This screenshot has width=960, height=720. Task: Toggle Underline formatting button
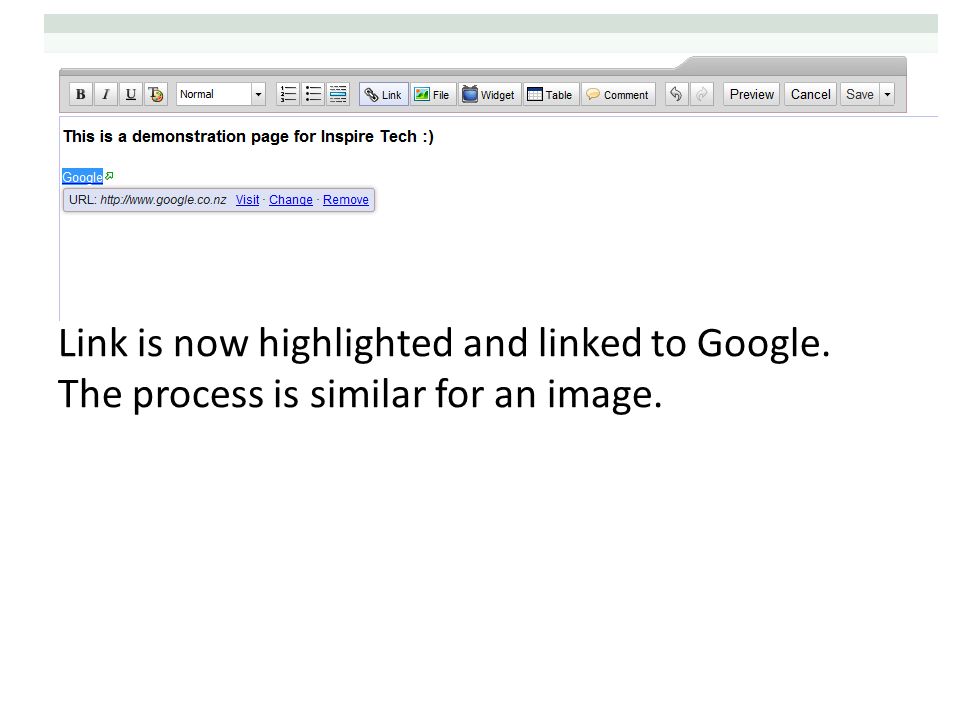(130, 94)
